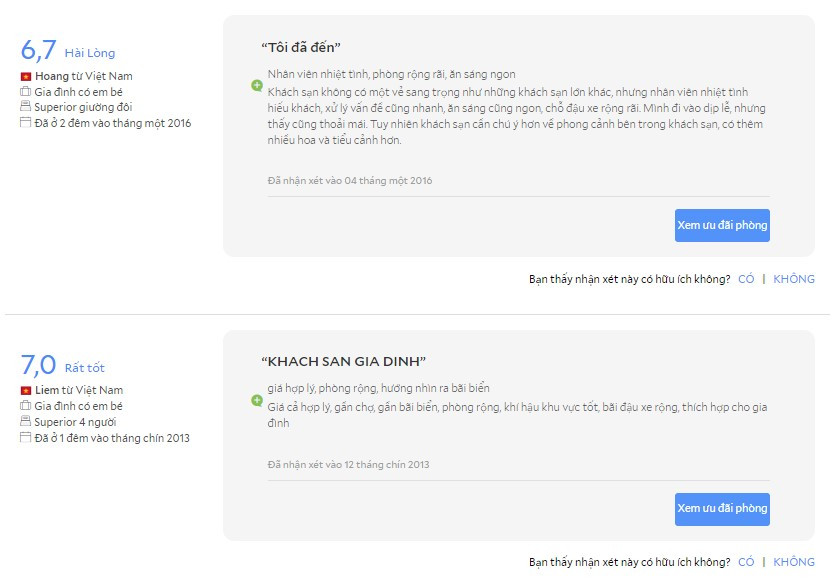Screen dimensions: 839x586
Task: Click the calendar icon for tháng một 2016 stay
Action: click(x=26, y=123)
